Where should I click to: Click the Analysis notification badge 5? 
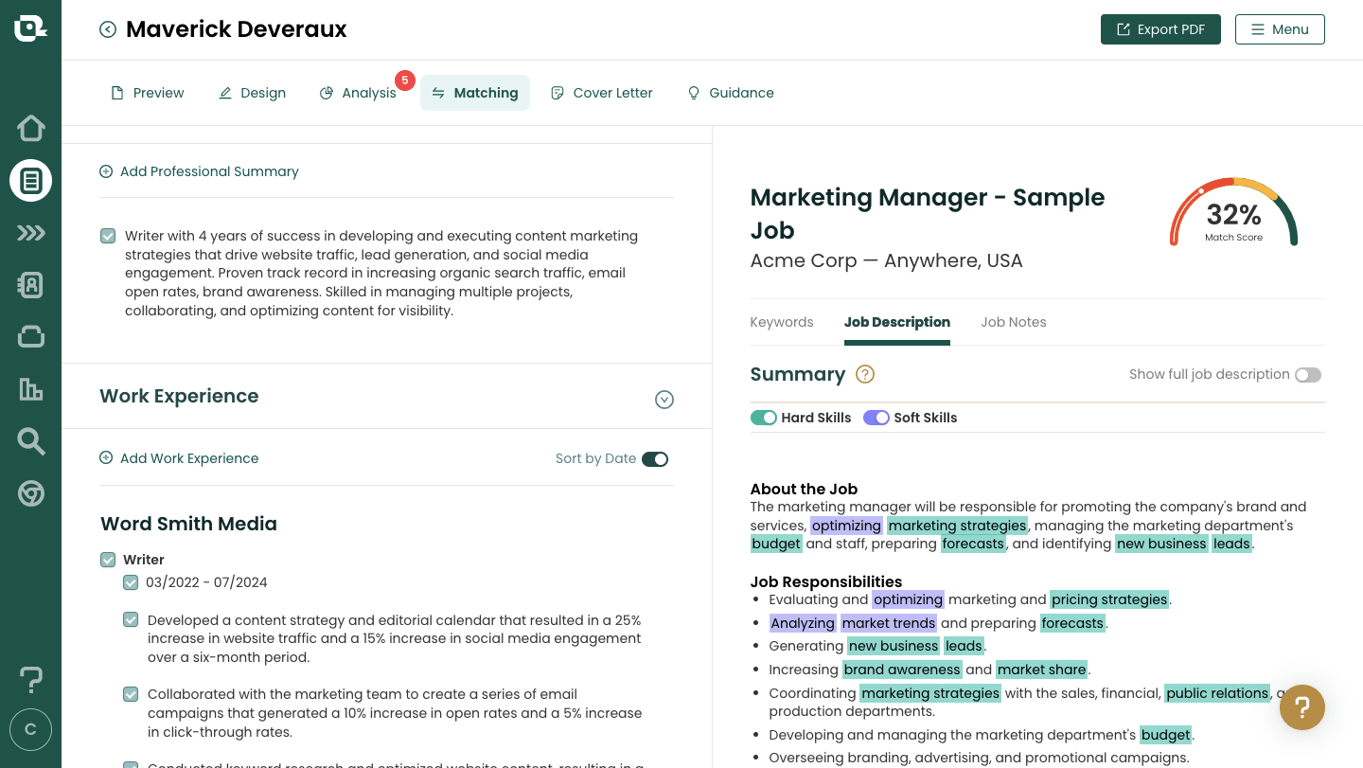coord(405,80)
